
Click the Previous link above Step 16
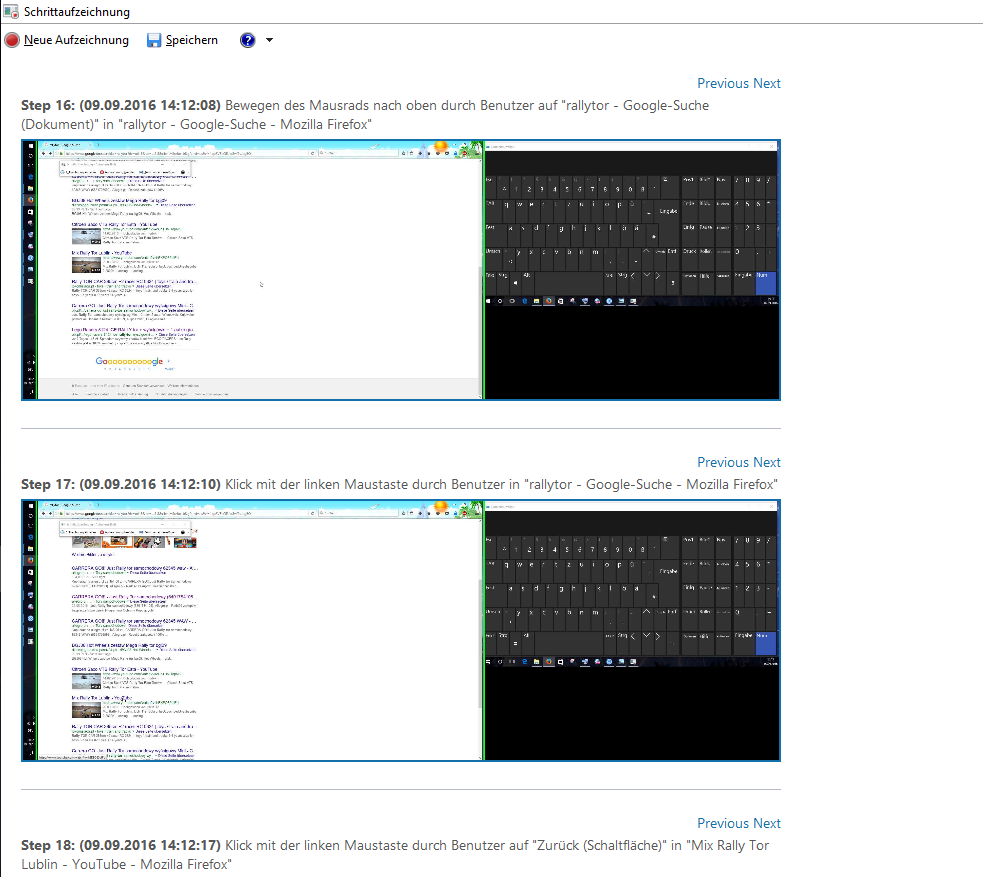tap(722, 83)
